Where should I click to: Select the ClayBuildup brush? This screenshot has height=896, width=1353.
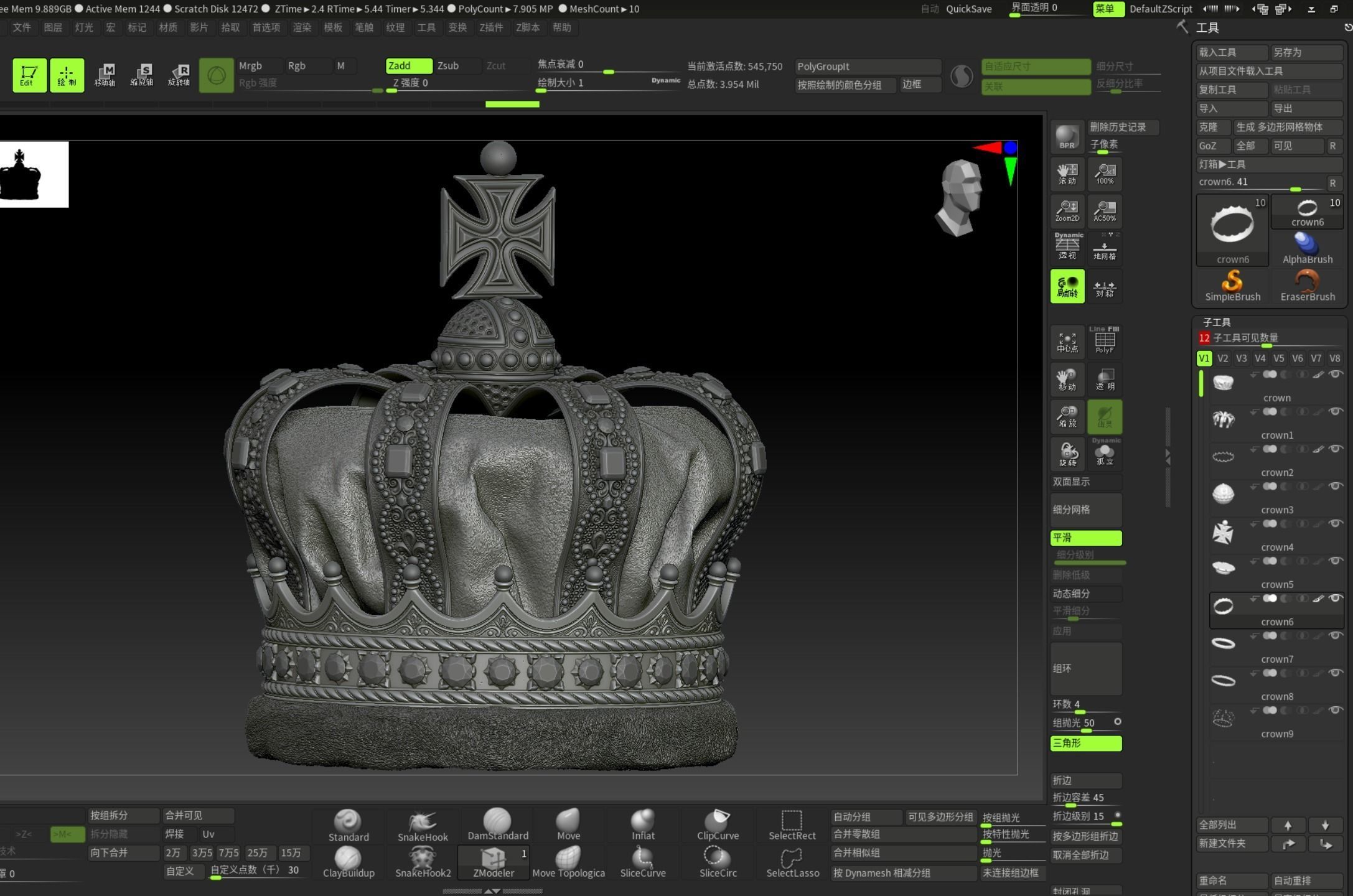[349, 862]
